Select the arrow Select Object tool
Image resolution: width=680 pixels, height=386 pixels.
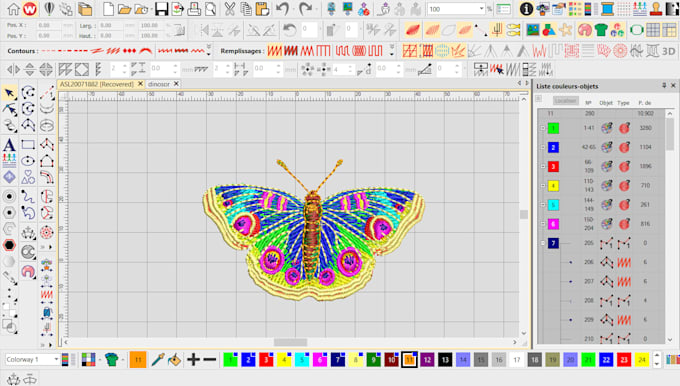click(x=9, y=93)
